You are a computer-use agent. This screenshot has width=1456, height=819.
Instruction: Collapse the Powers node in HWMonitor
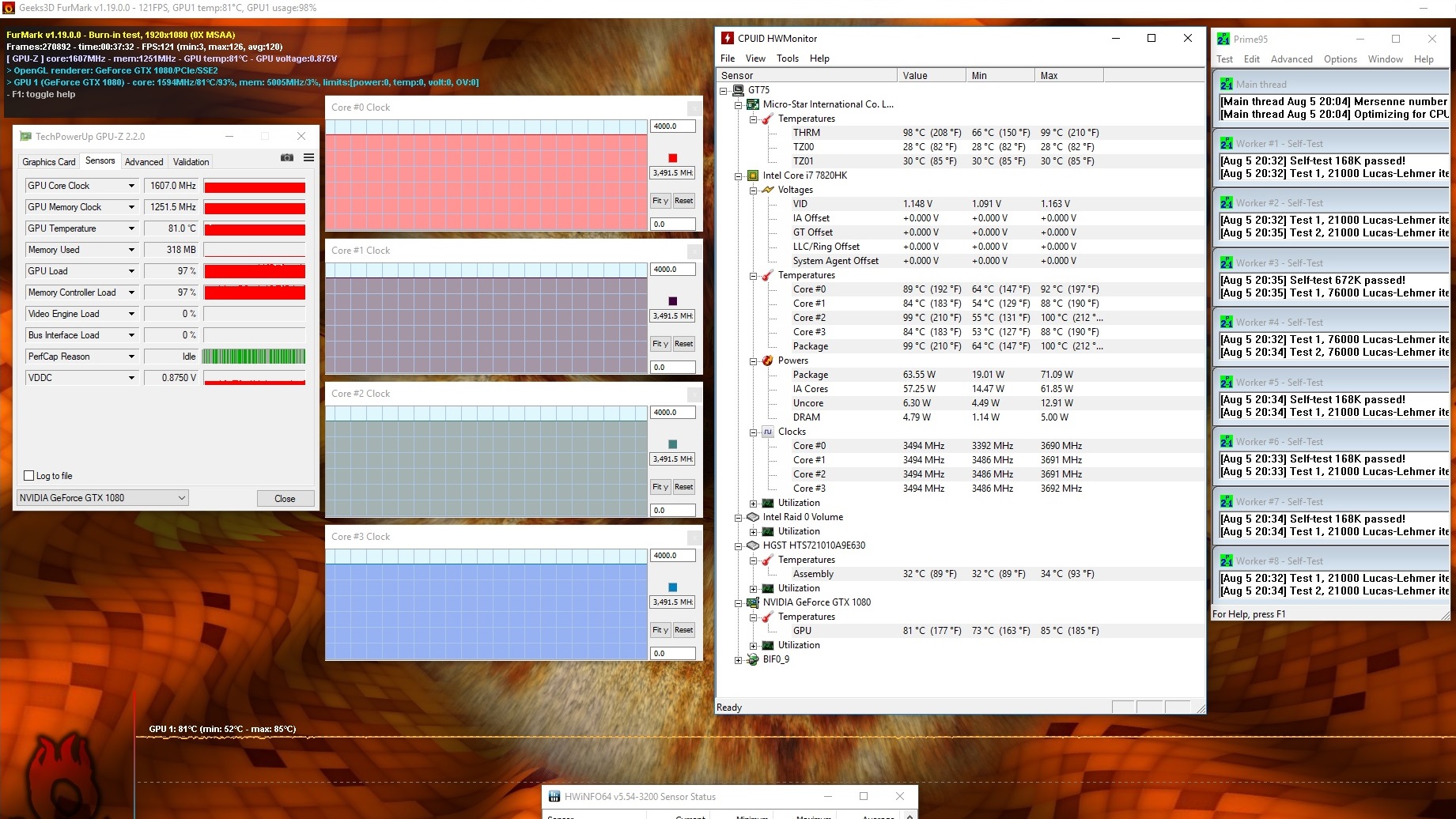754,361
